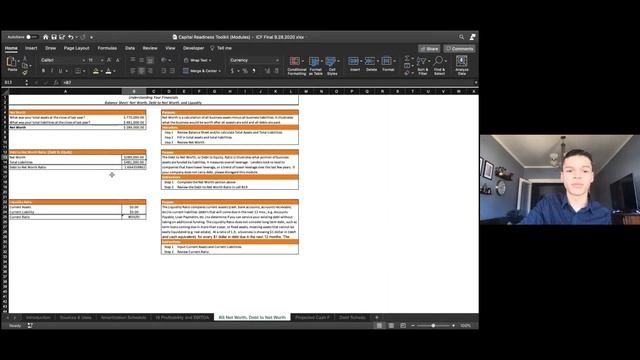Toggle bottom vertical alignment

point(150,60)
